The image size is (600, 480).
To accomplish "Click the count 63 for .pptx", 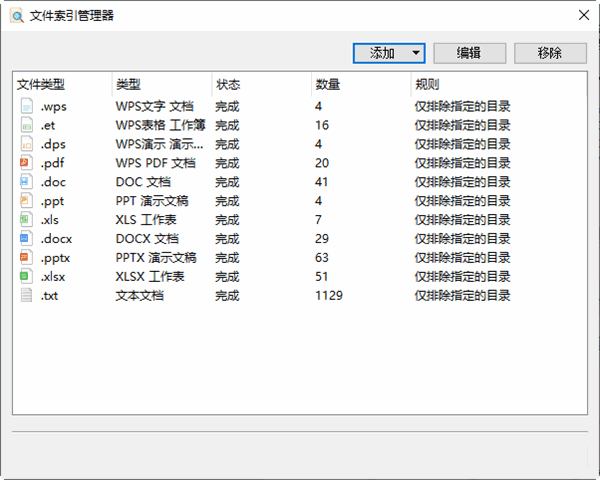I will (x=322, y=258).
